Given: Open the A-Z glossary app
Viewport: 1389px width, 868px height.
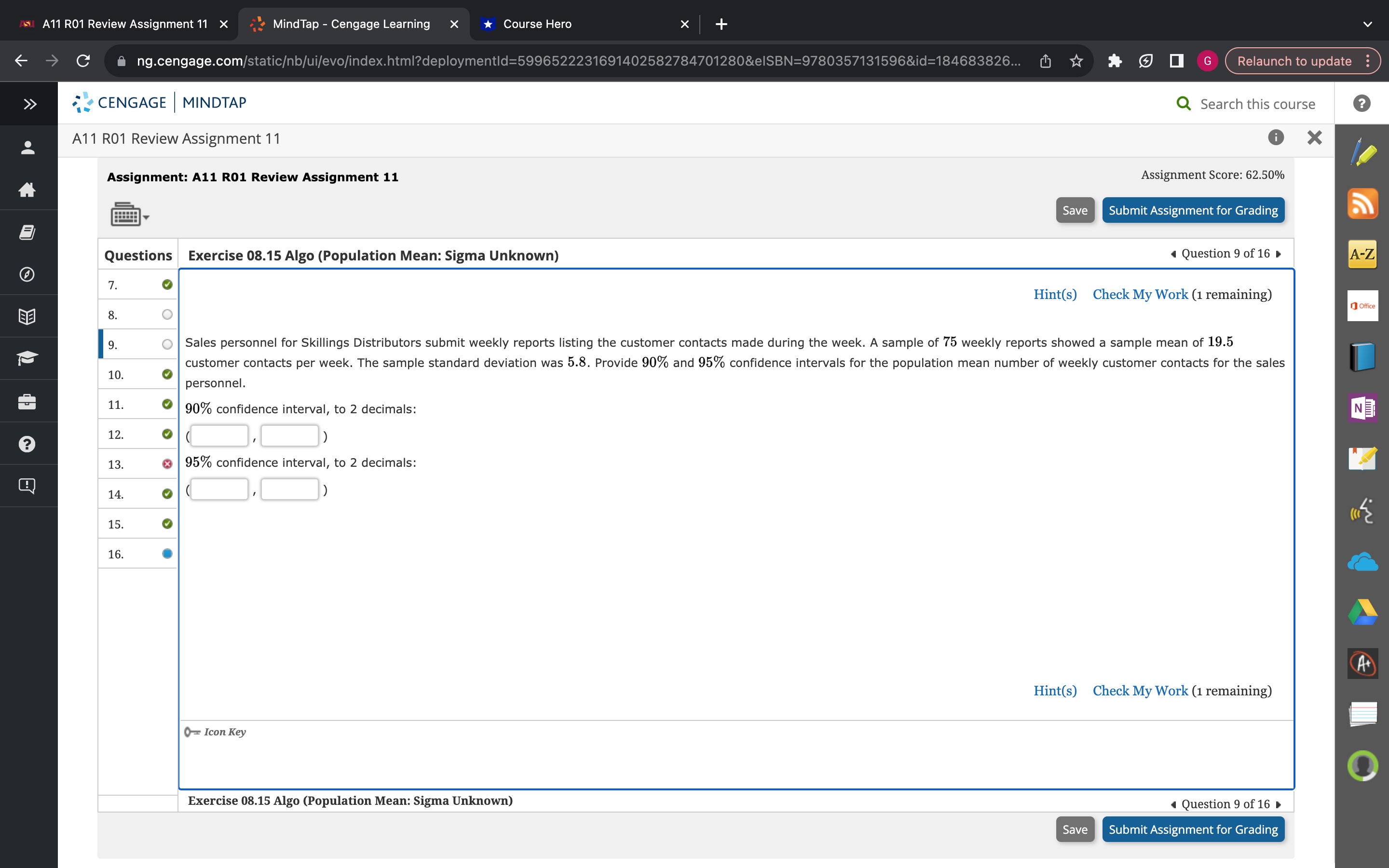Looking at the screenshot, I should [x=1362, y=253].
